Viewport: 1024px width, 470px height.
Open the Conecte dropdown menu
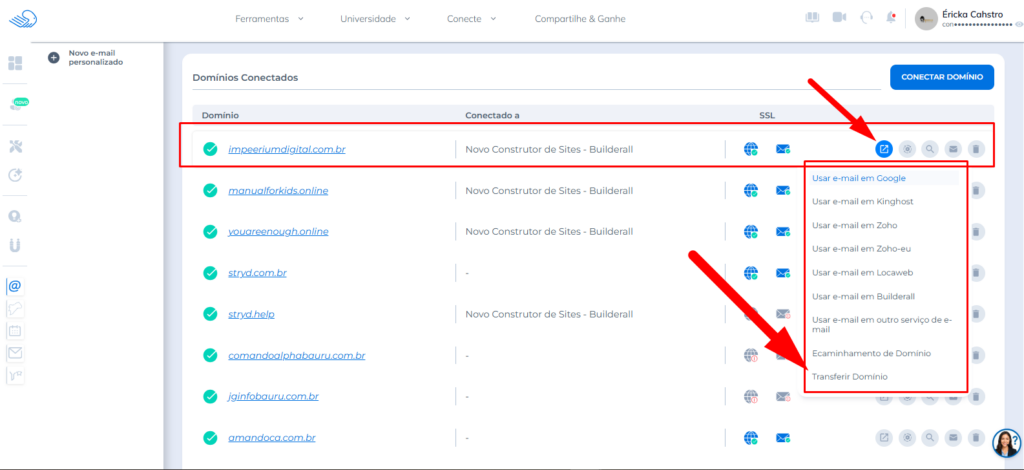[472, 19]
